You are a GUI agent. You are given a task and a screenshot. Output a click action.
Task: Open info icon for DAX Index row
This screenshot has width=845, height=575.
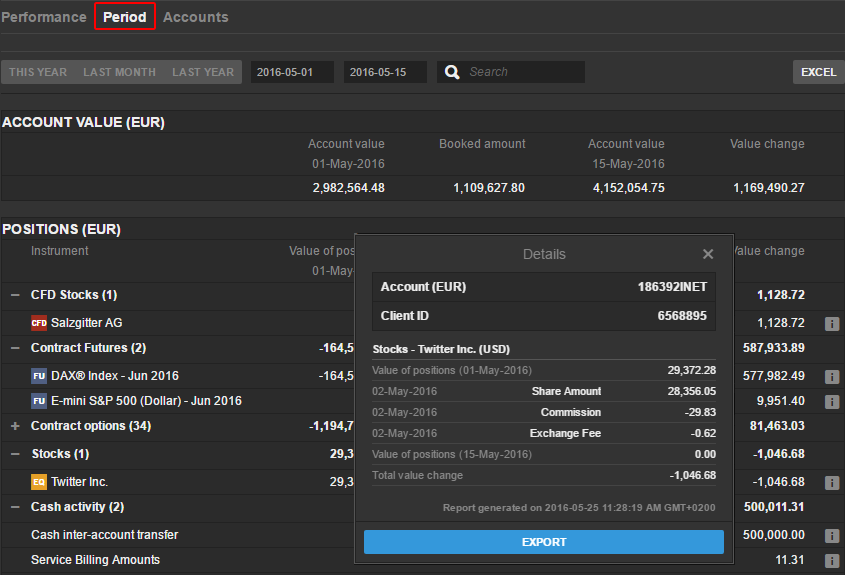pyautogui.click(x=831, y=376)
